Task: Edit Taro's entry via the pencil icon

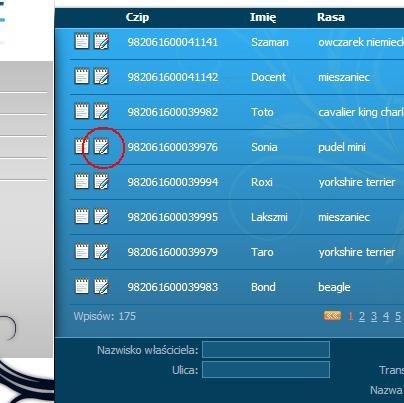Action: pos(101,252)
